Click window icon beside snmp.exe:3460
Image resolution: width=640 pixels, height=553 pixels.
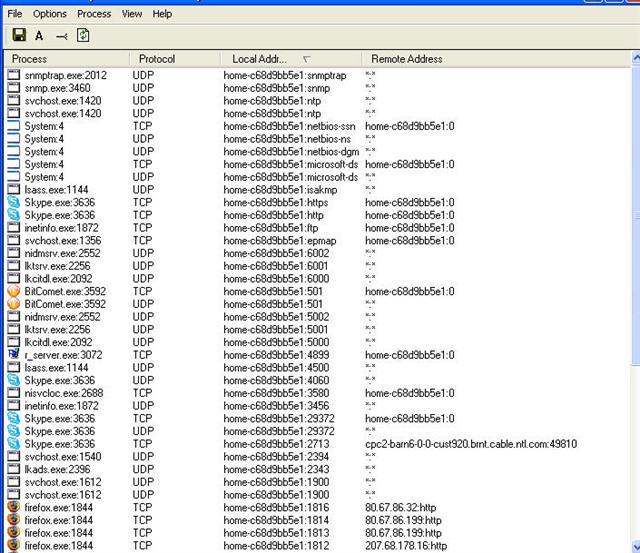click(13, 87)
